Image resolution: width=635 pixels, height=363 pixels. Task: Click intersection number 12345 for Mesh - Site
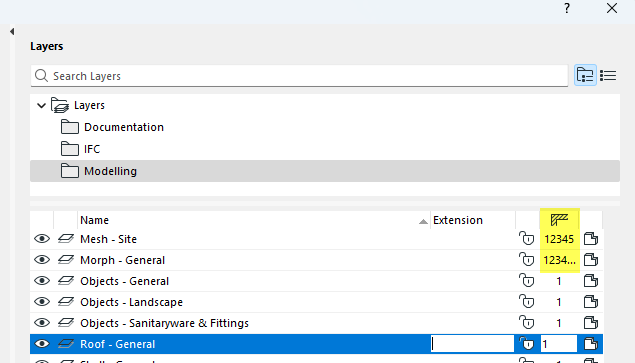[x=559, y=239]
